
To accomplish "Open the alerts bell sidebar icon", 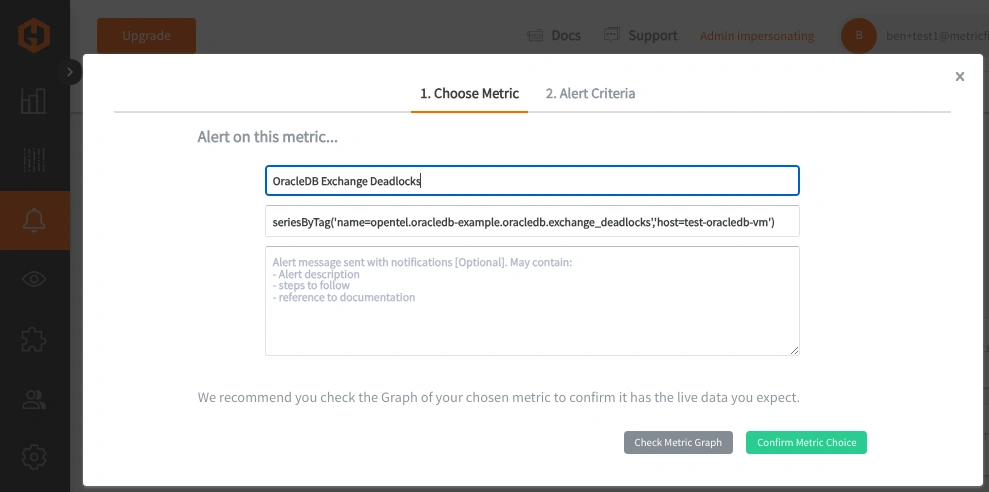I will (x=34, y=220).
